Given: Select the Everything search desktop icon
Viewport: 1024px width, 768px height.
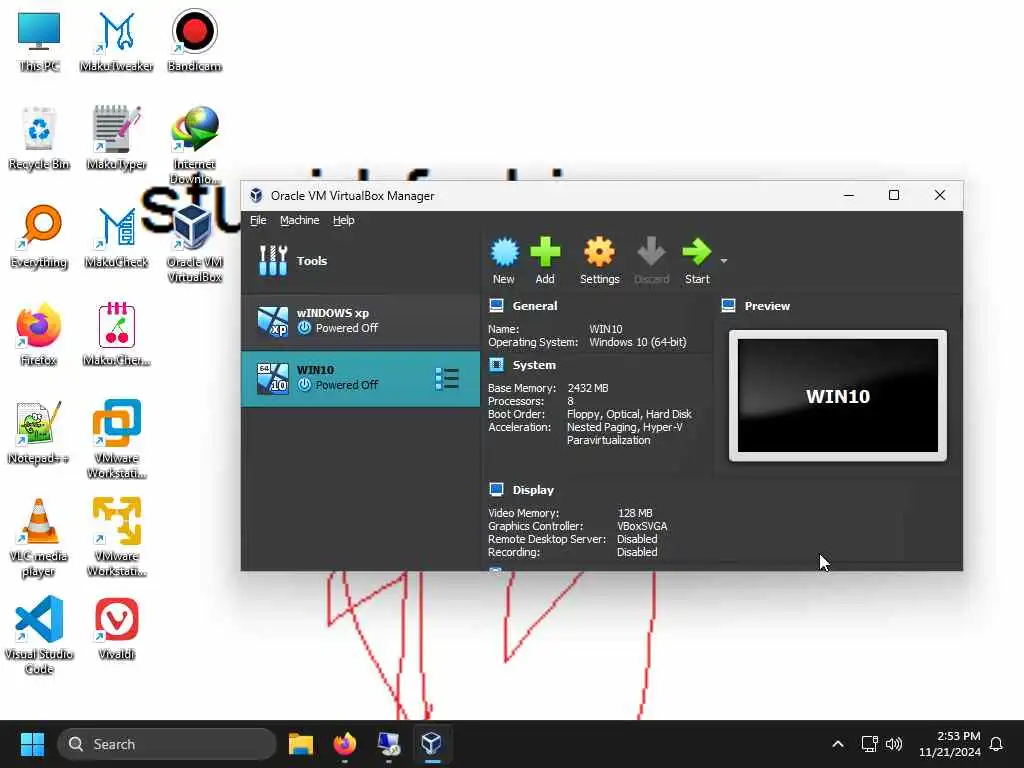Looking at the screenshot, I should coord(39,237).
